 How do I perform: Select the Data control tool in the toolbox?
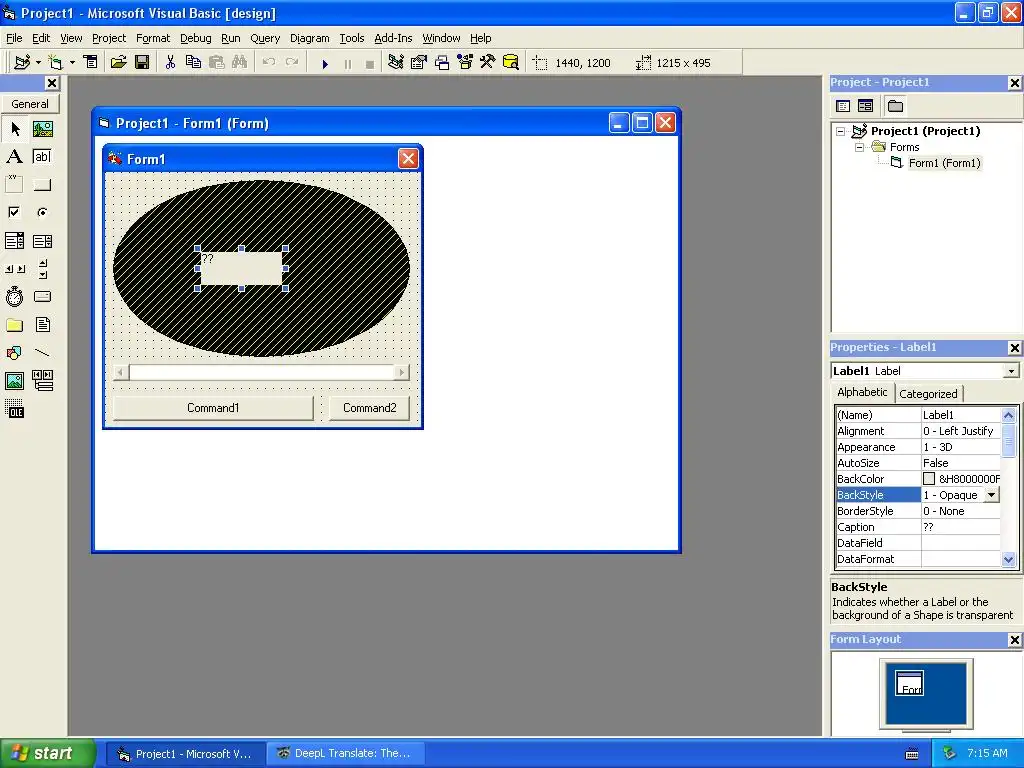(42, 381)
